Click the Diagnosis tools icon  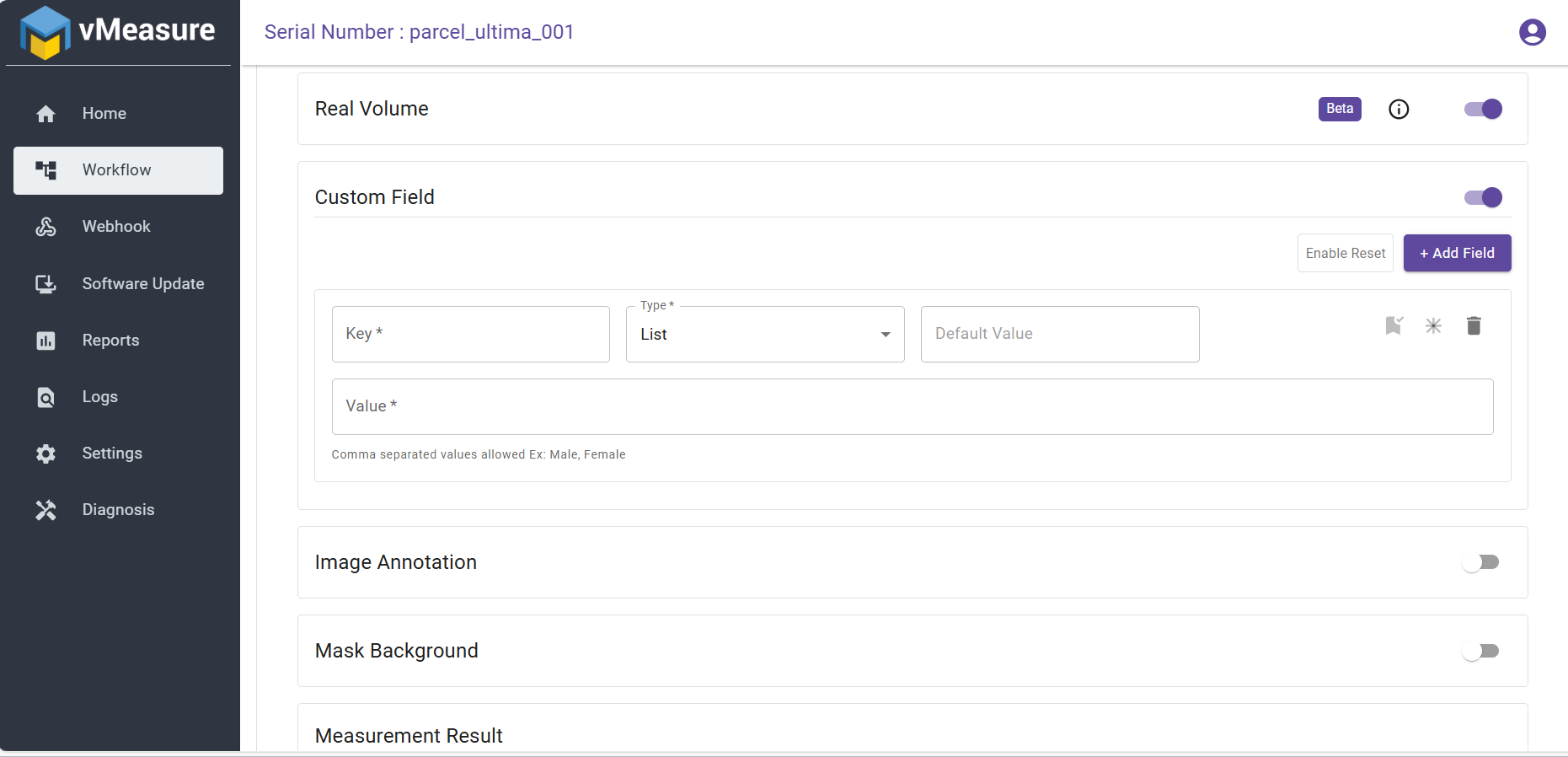coord(46,510)
